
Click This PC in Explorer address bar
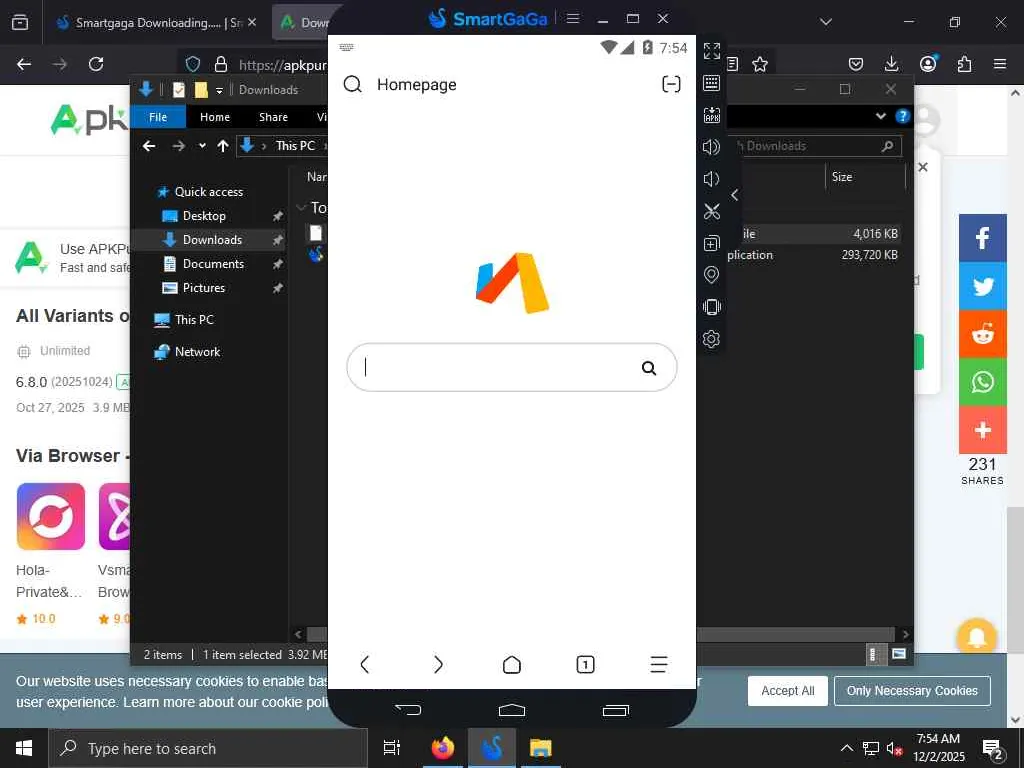pyautogui.click(x=295, y=146)
